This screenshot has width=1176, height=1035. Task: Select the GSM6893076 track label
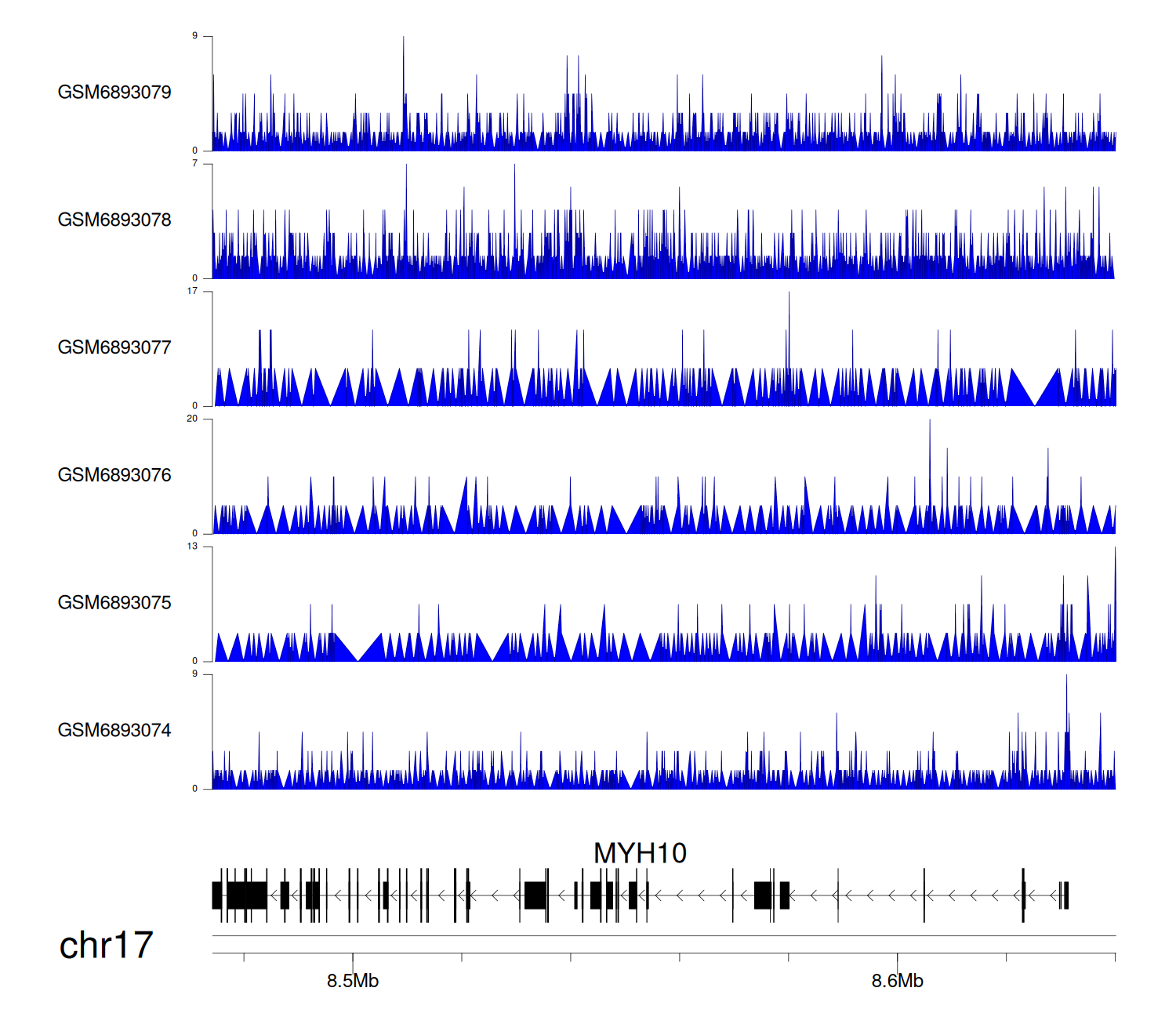pos(114,475)
